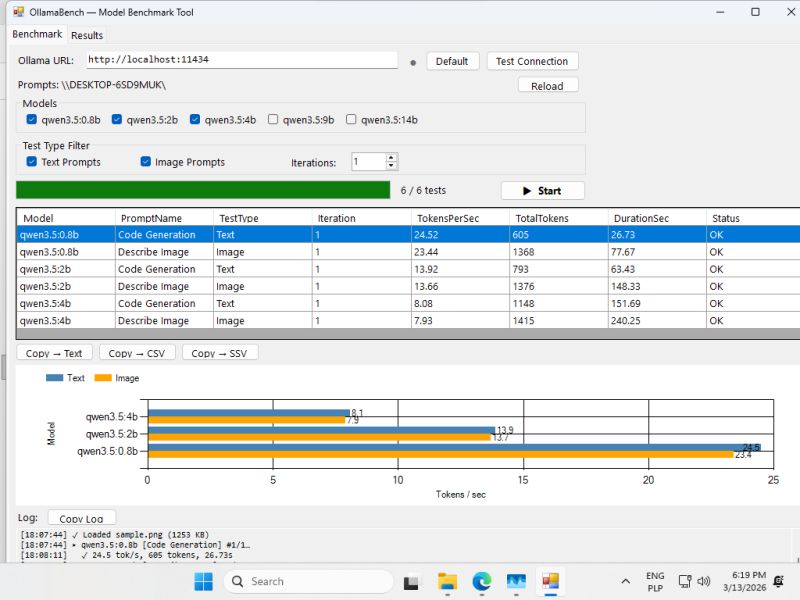The image size is (800, 600).
Task: Click the 13.92 tokens per sec cell
Action: (x=460, y=269)
